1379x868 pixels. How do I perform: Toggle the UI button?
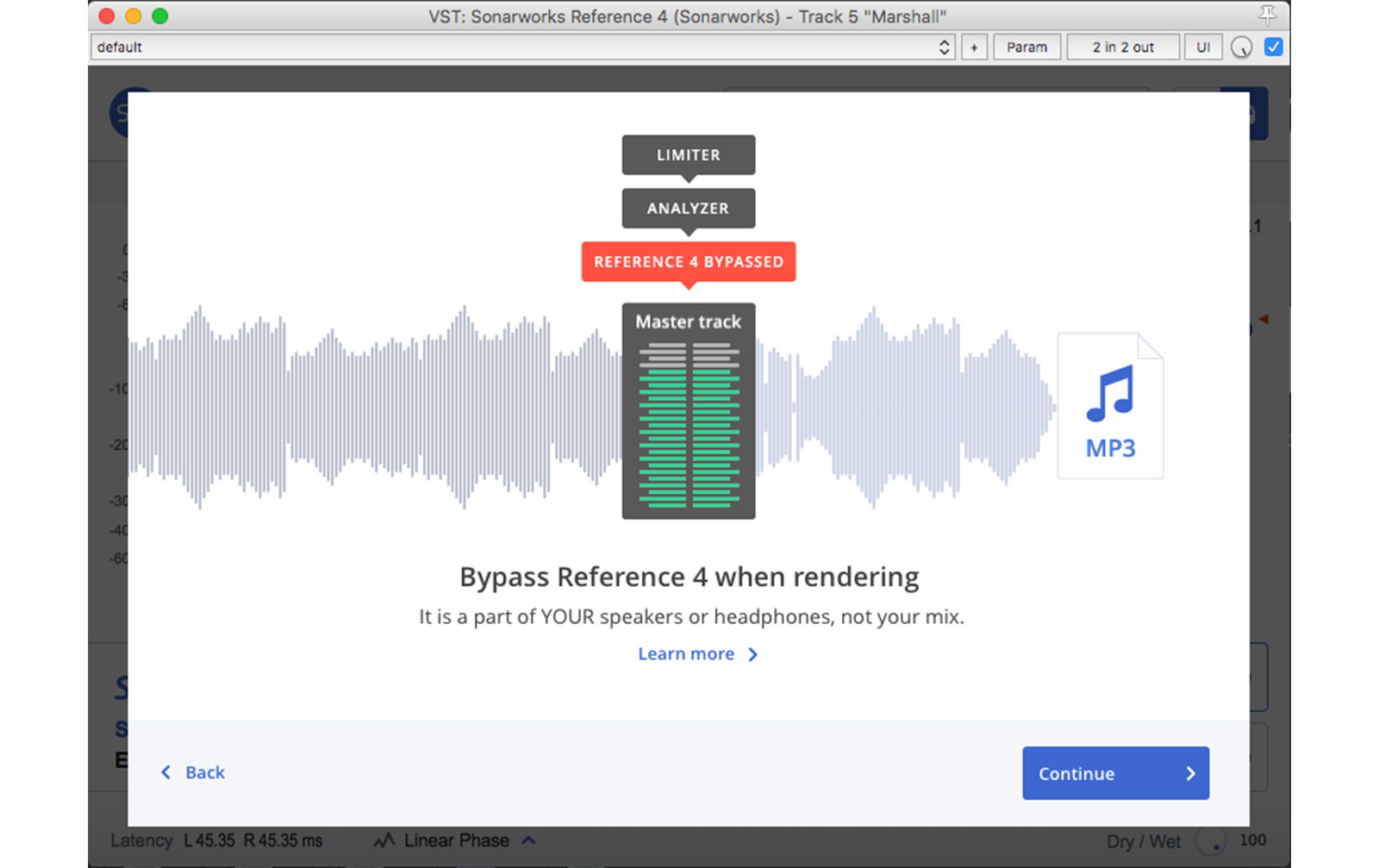point(1203,47)
